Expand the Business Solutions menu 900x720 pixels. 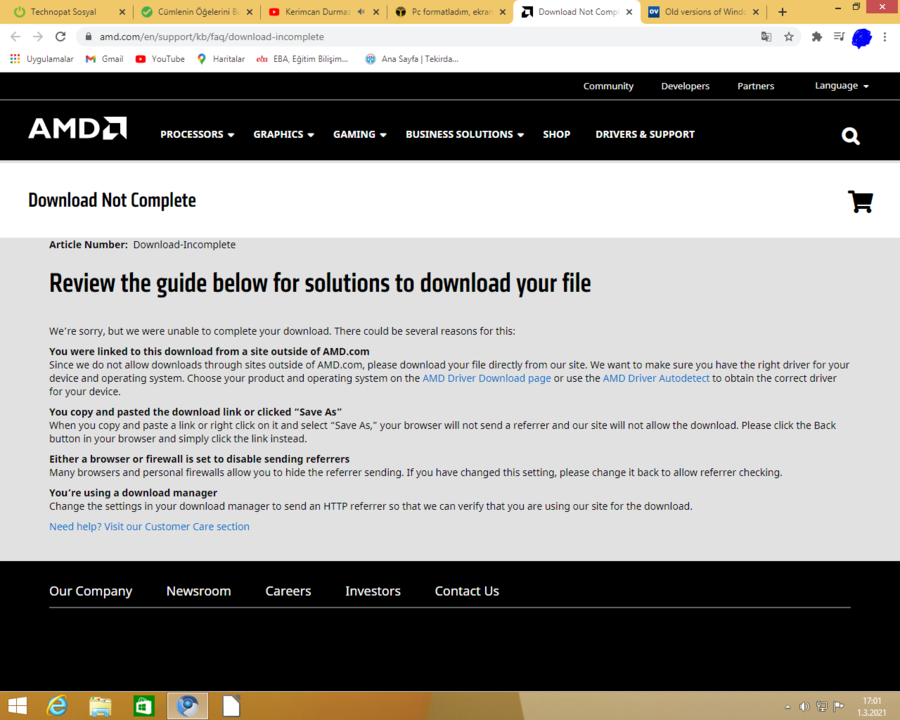click(x=464, y=134)
